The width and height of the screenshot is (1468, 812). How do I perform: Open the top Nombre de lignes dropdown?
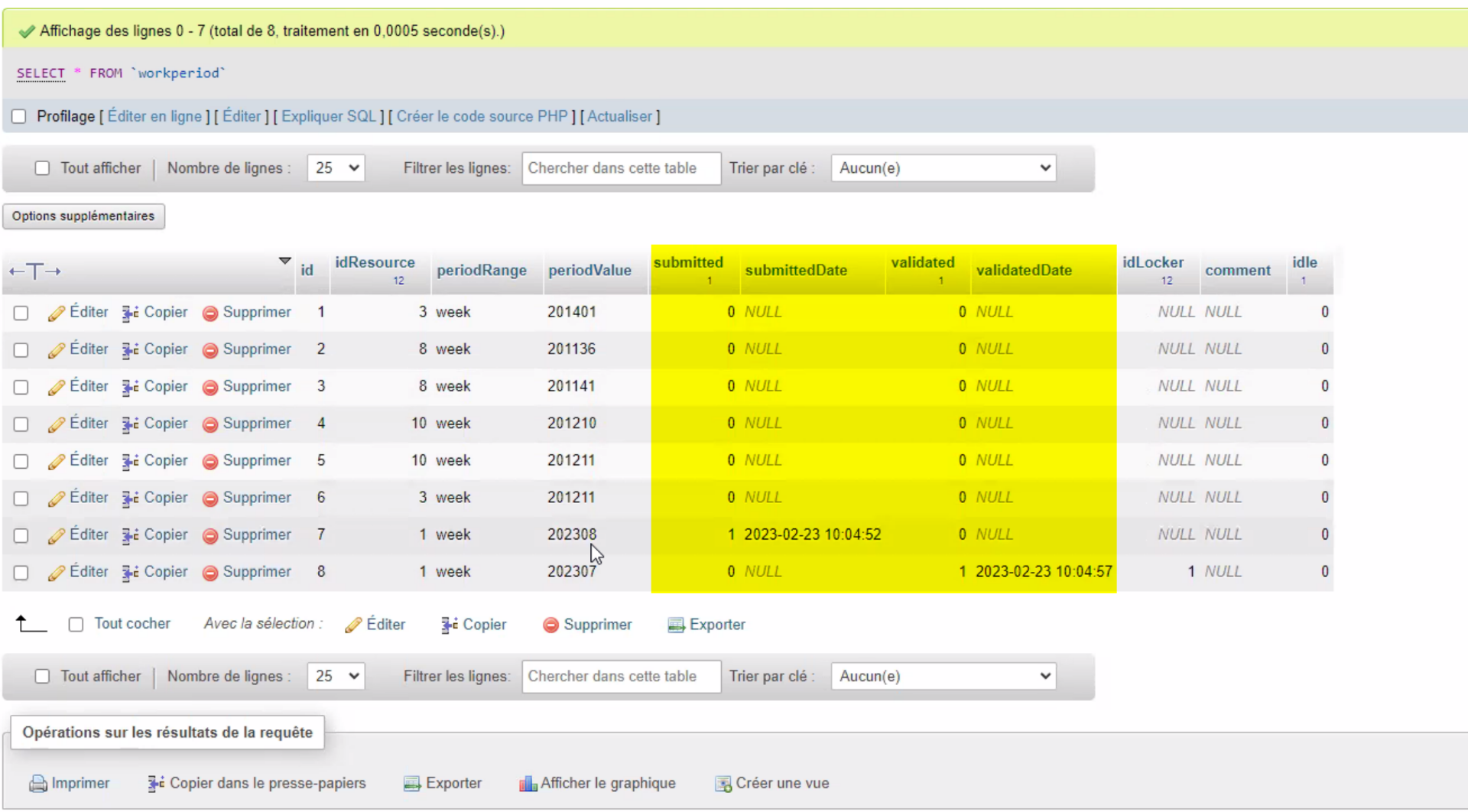coord(336,168)
